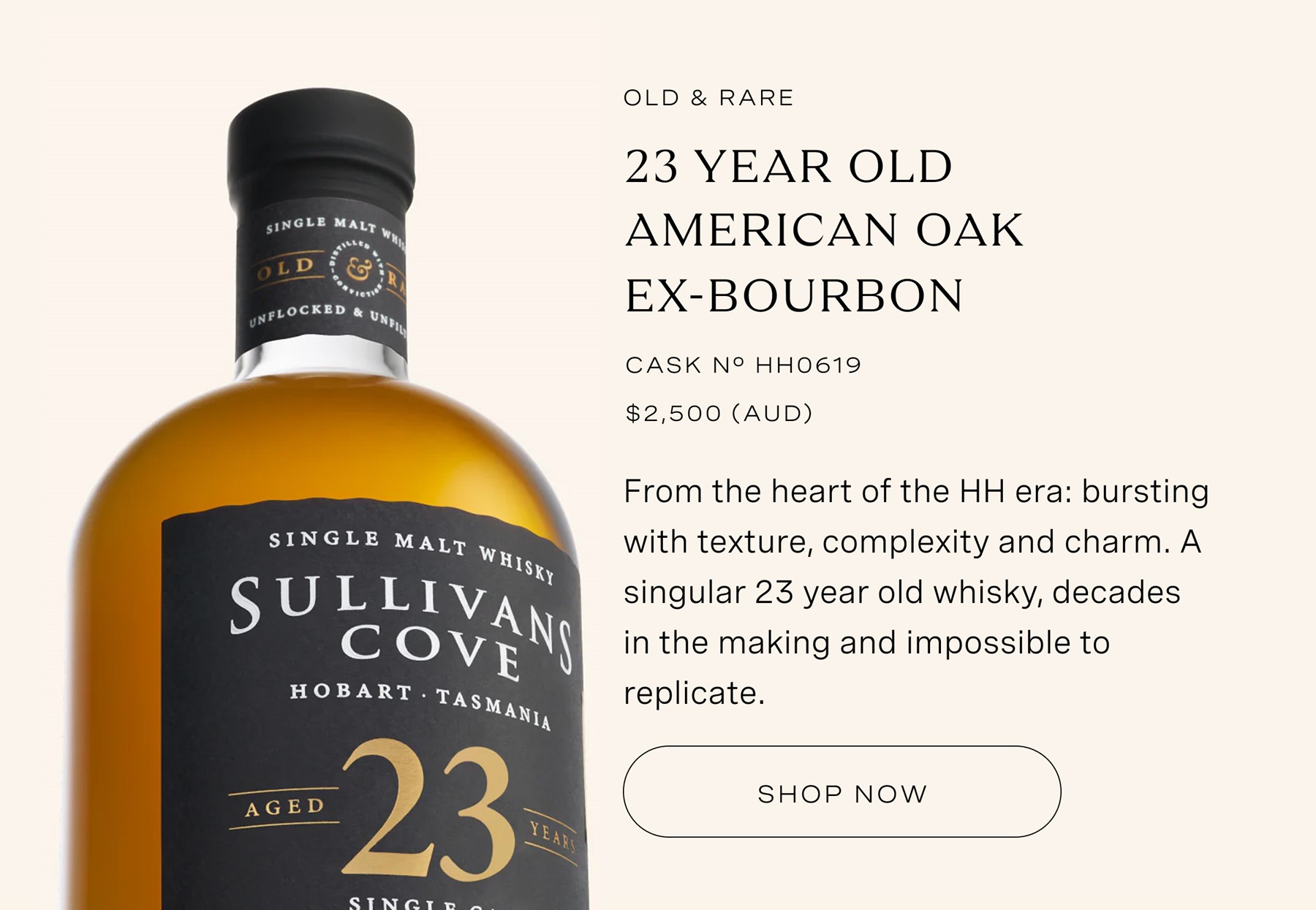
Task: Click the gold YEARS text on label
Action: (x=553, y=837)
